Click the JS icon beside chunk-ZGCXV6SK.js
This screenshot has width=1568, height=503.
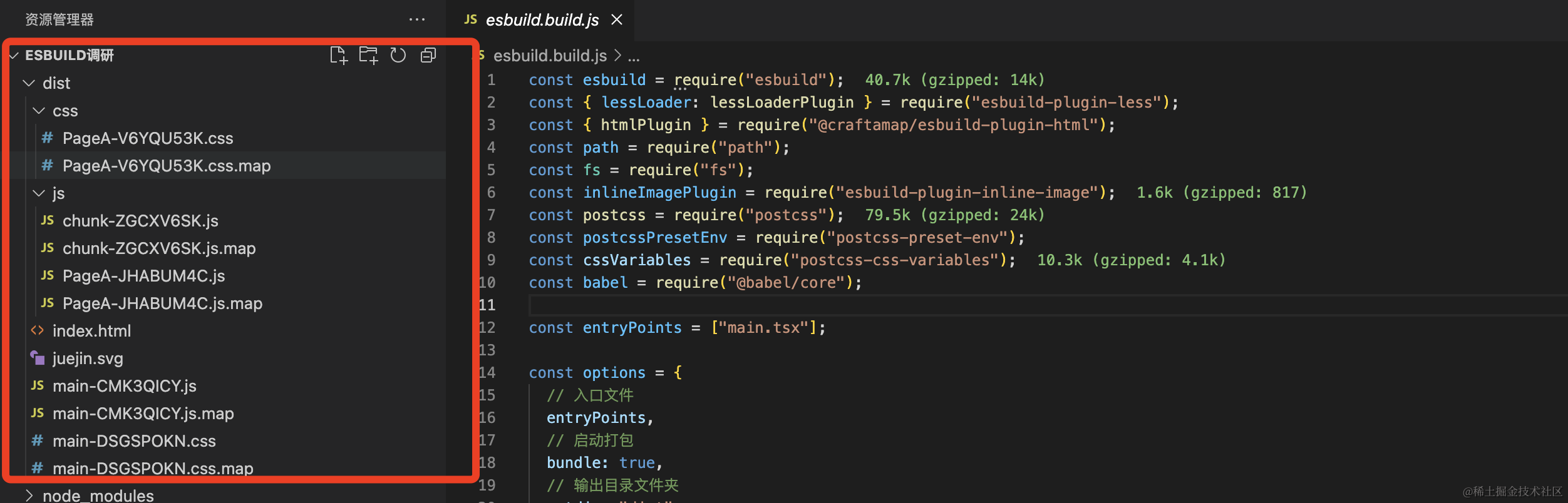pos(48,220)
